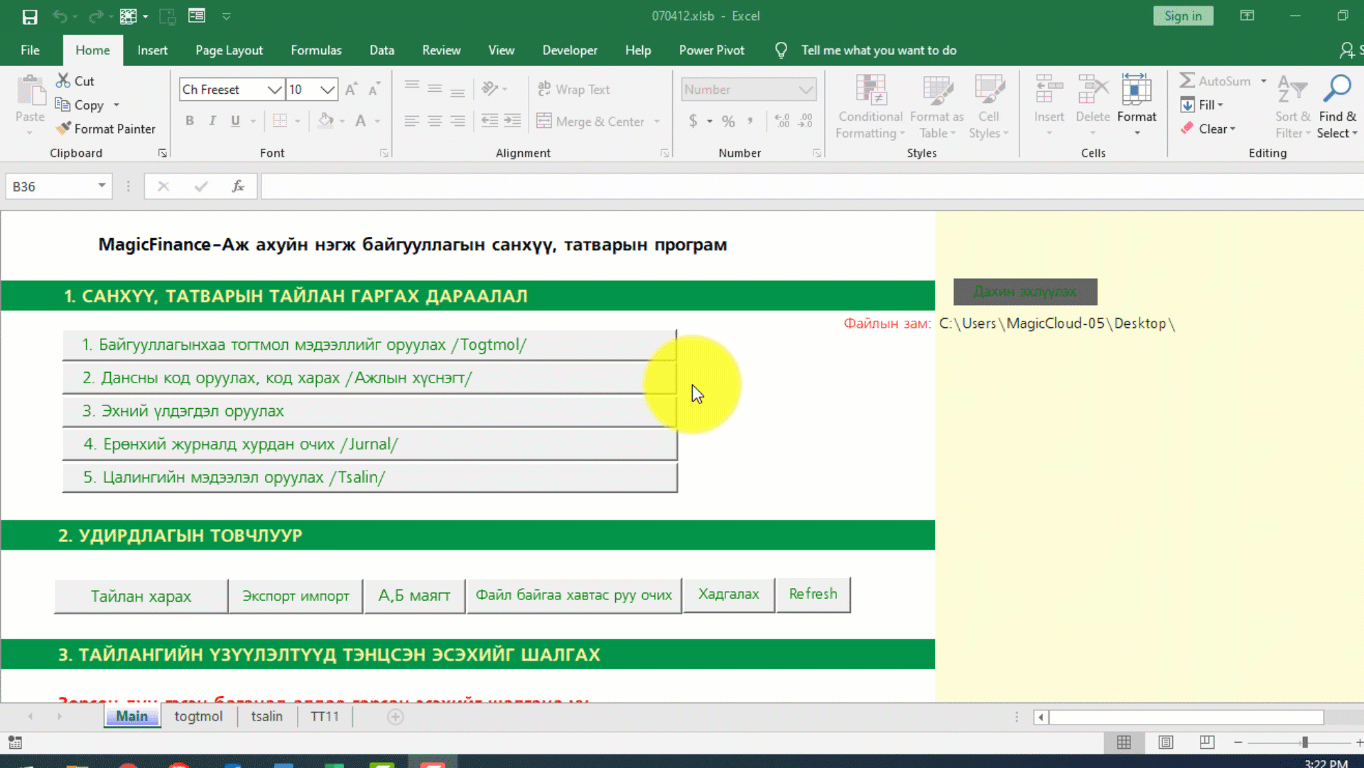The image size is (1364, 768).
Task: Click the Insert Function fx icon
Action: pyautogui.click(x=238, y=186)
